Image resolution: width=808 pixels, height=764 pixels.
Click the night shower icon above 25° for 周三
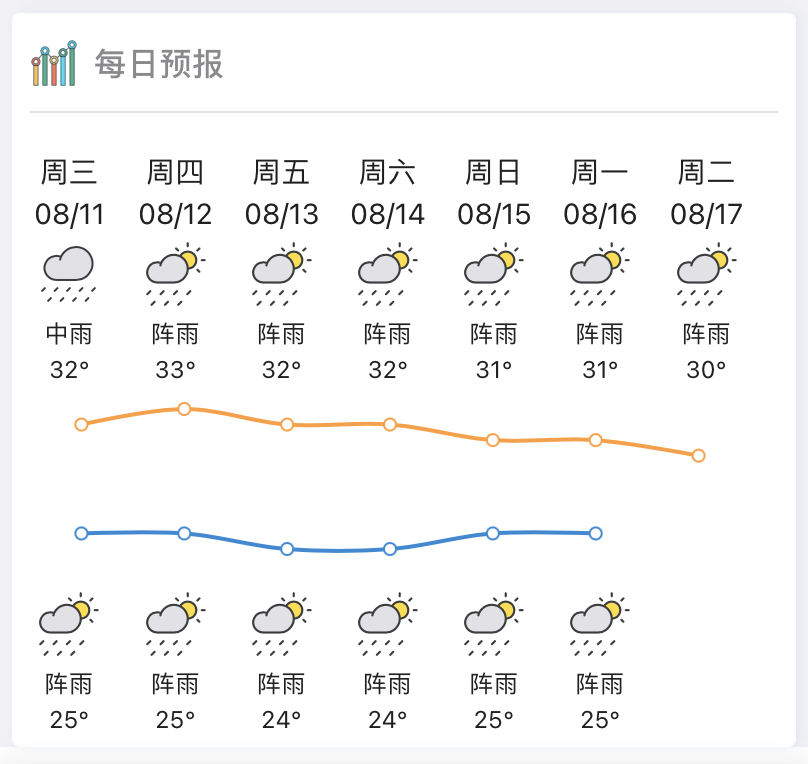[69, 624]
